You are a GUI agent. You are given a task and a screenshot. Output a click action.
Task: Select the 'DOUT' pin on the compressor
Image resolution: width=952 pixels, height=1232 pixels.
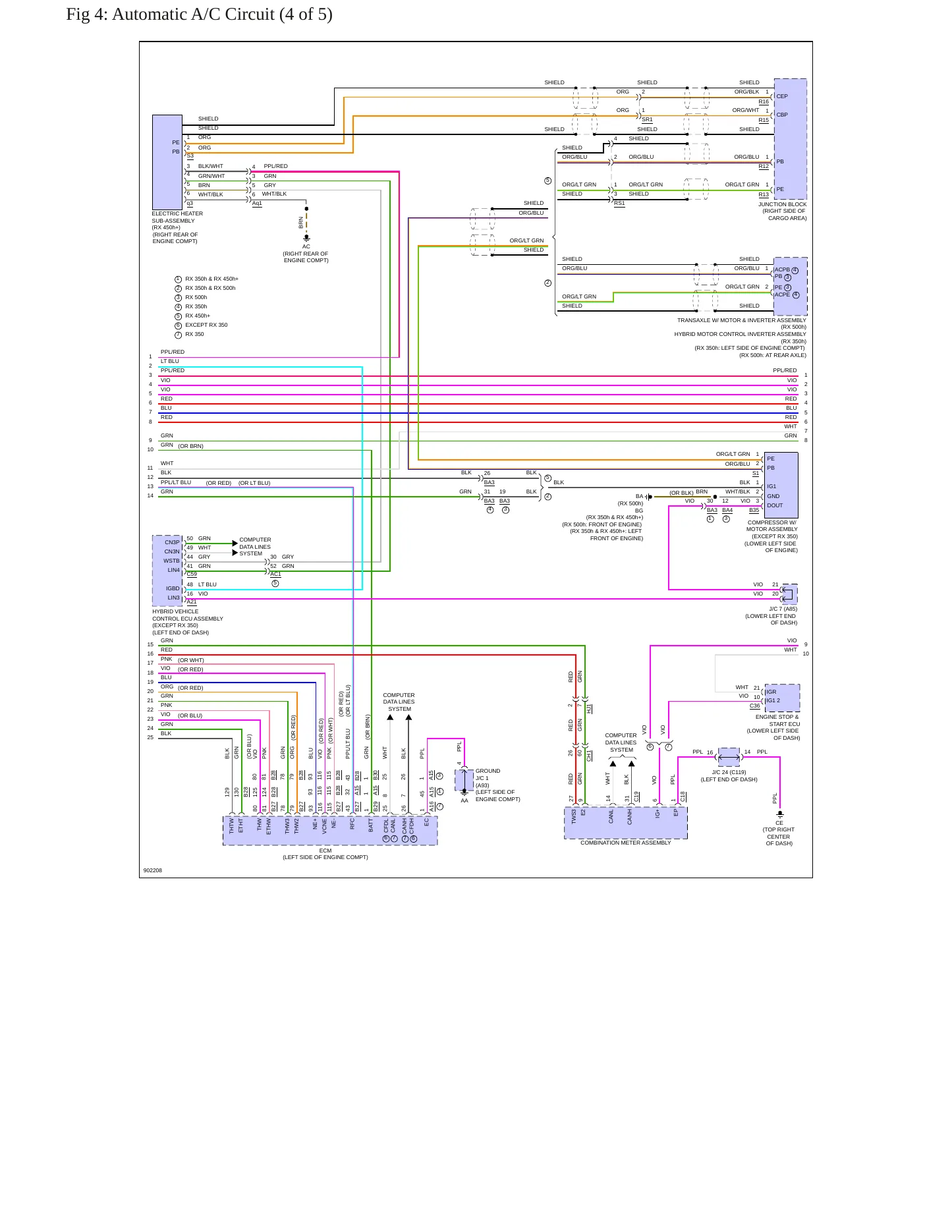pos(775,505)
